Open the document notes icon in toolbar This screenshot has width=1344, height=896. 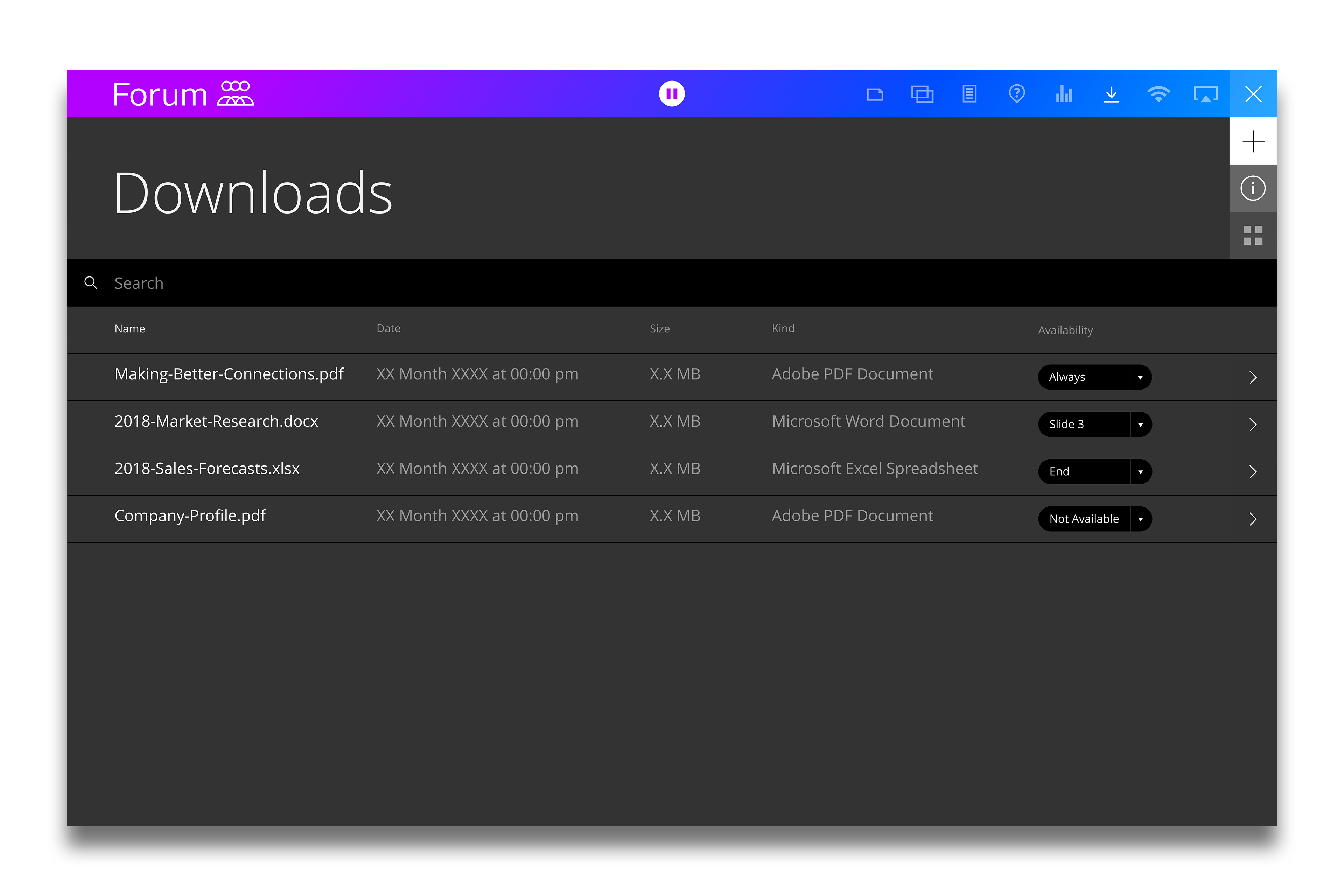pos(969,94)
